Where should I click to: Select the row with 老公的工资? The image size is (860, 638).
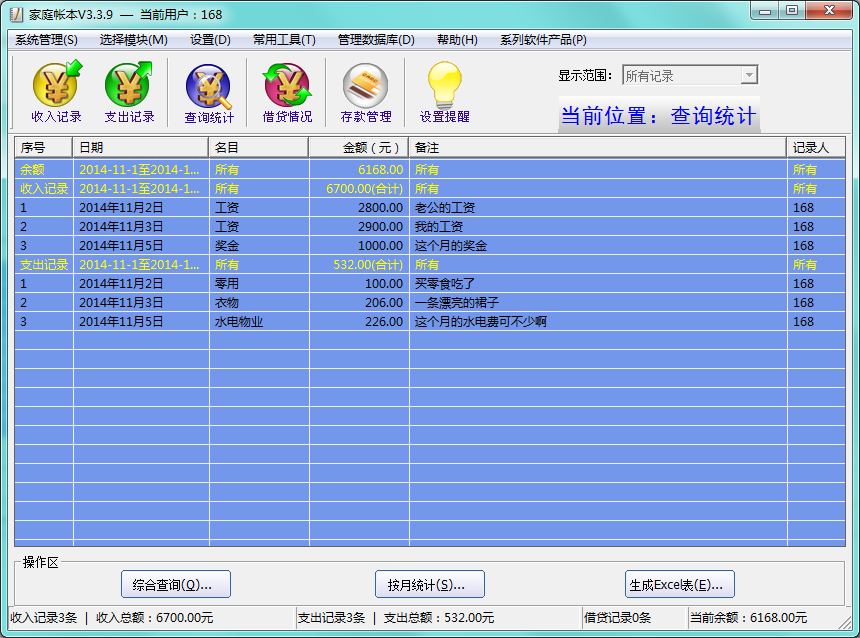pos(430,207)
